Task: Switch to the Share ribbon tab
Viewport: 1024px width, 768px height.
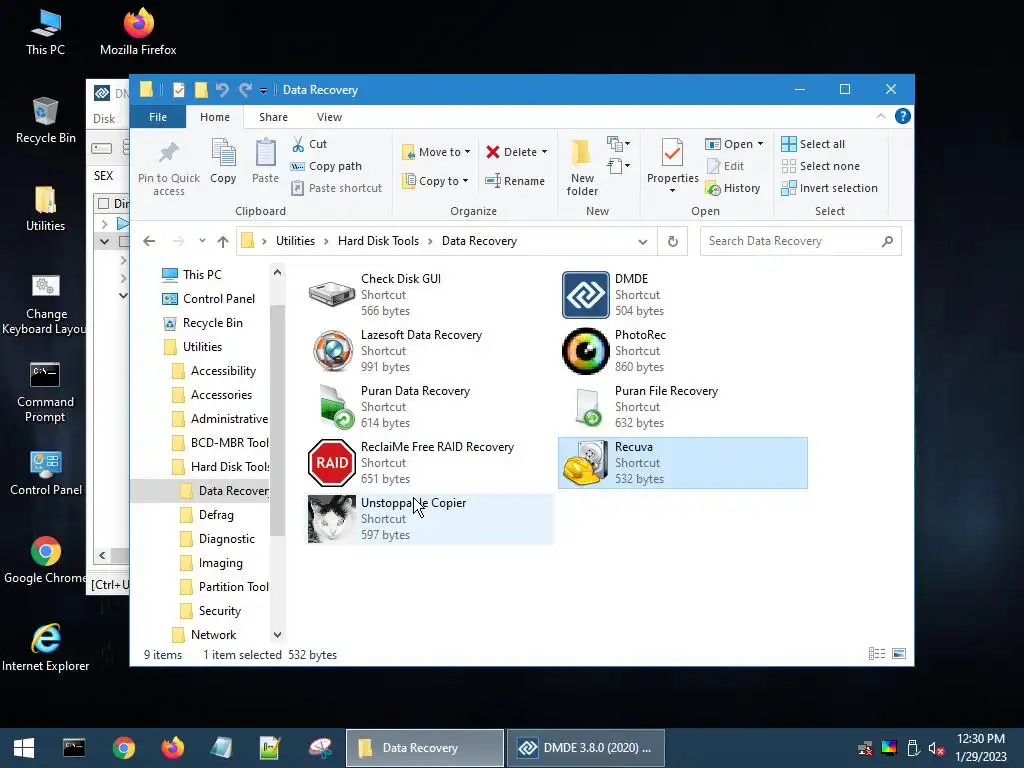Action: point(273,117)
